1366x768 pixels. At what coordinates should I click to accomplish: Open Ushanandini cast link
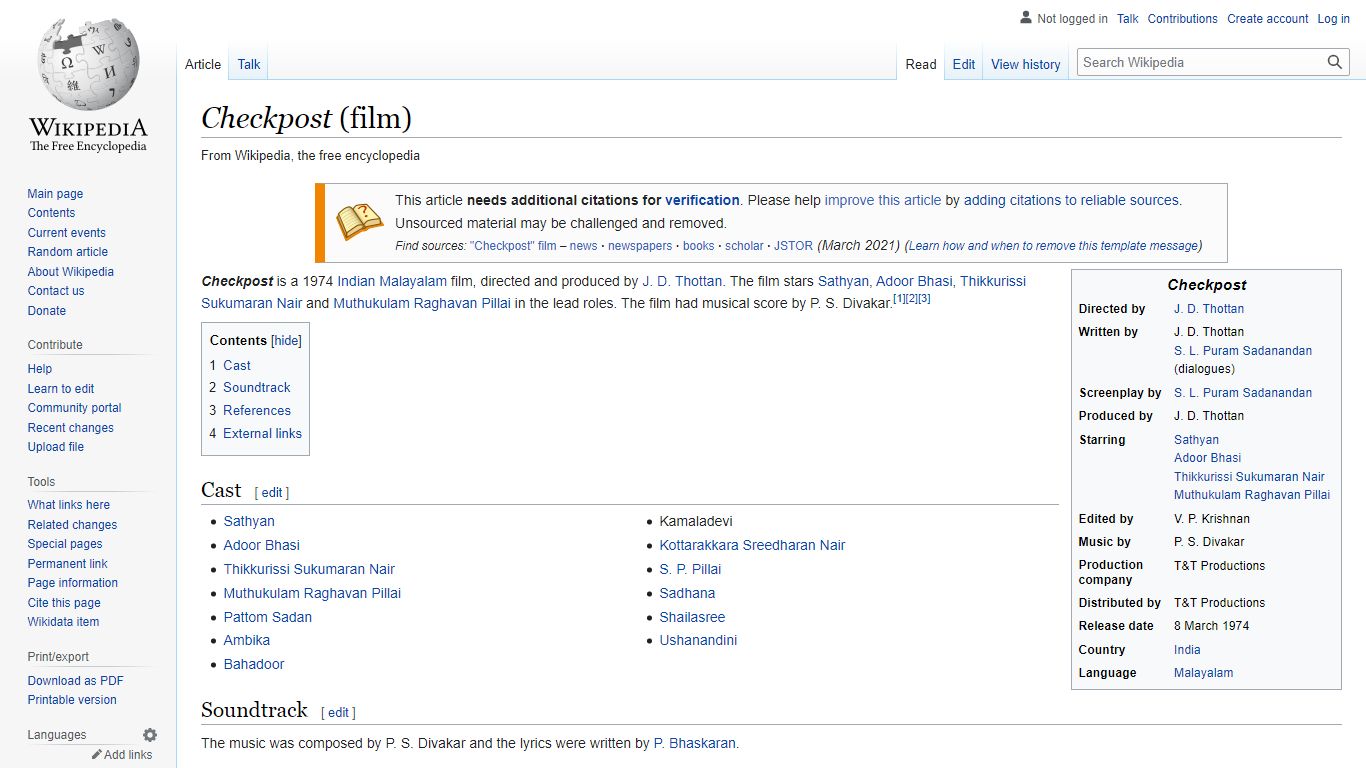coord(698,640)
